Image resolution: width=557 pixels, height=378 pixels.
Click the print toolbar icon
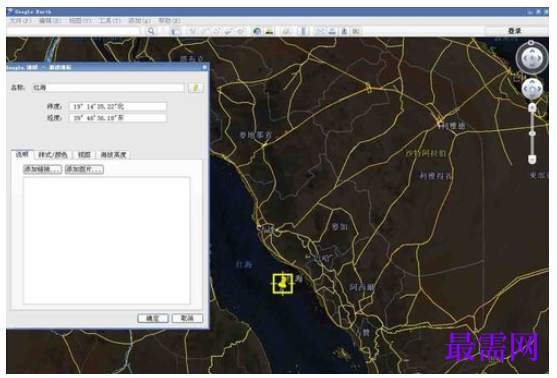click(332, 31)
